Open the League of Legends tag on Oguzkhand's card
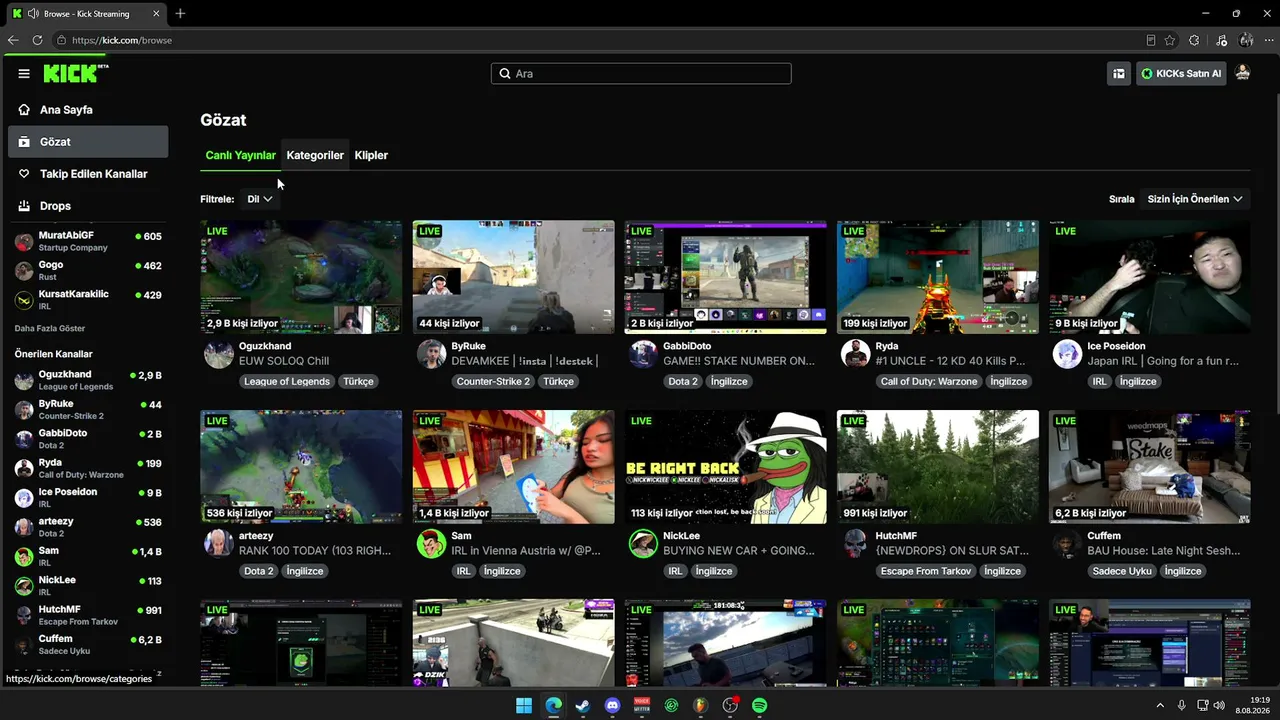Screen dimensions: 1280x720 (287, 381)
